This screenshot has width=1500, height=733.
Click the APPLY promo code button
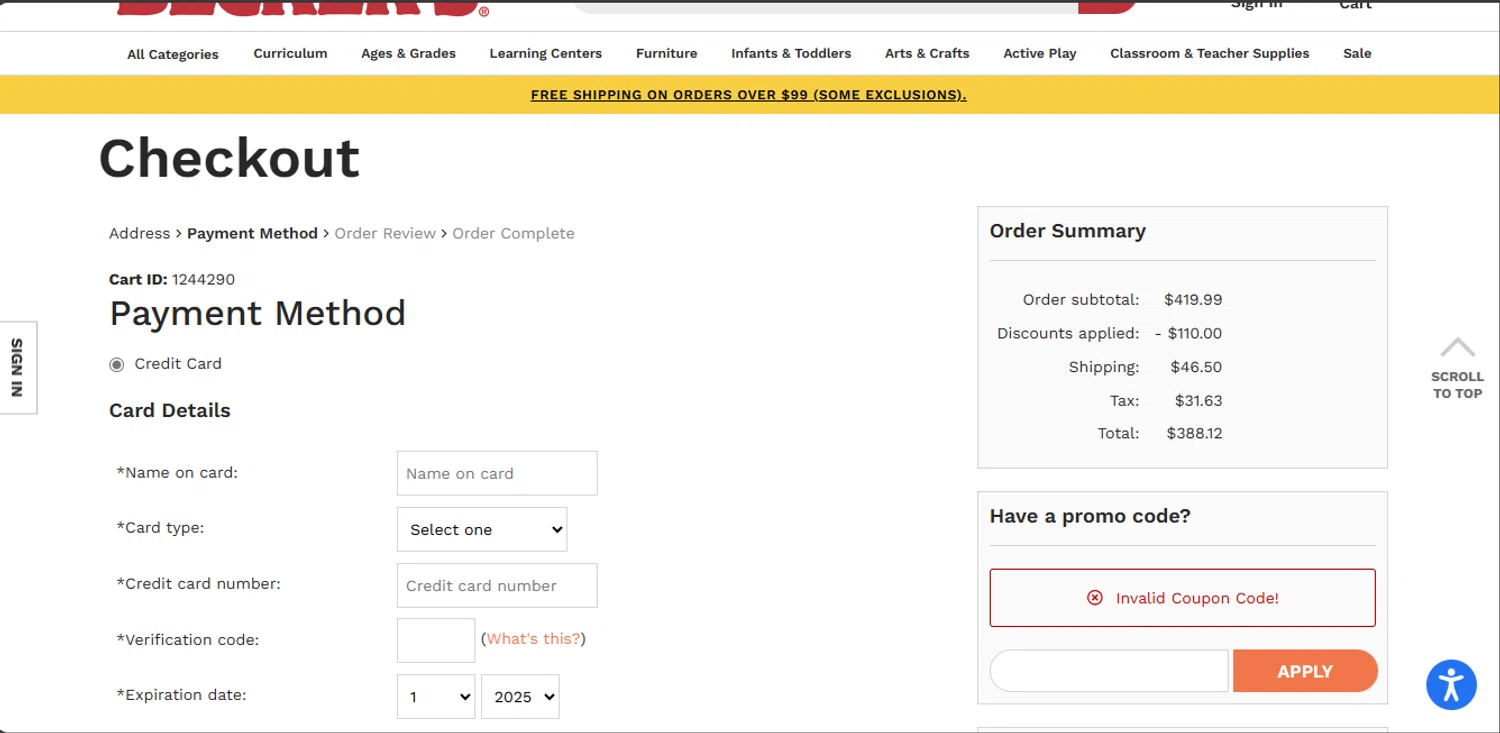coord(1305,671)
